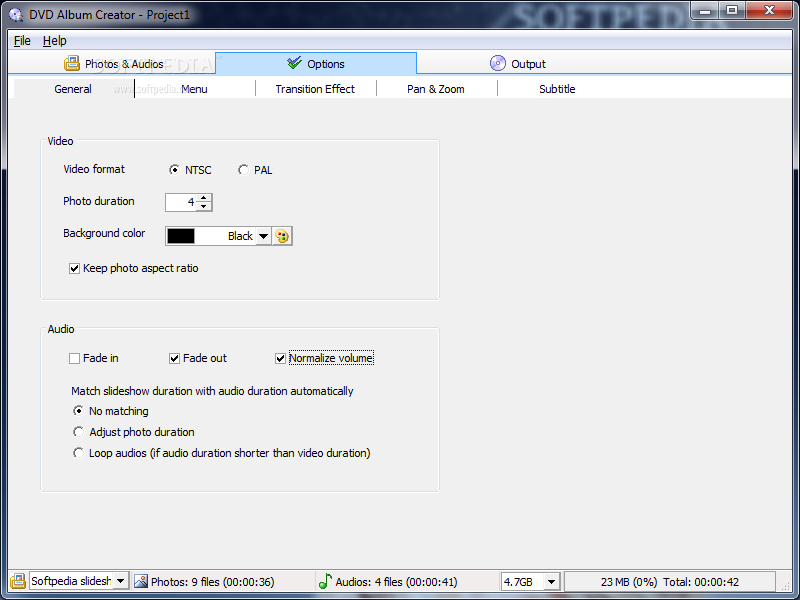Image resolution: width=800 pixels, height=600 pixels.
Task: Click the Photo duration value field
Action: [181, 202]
